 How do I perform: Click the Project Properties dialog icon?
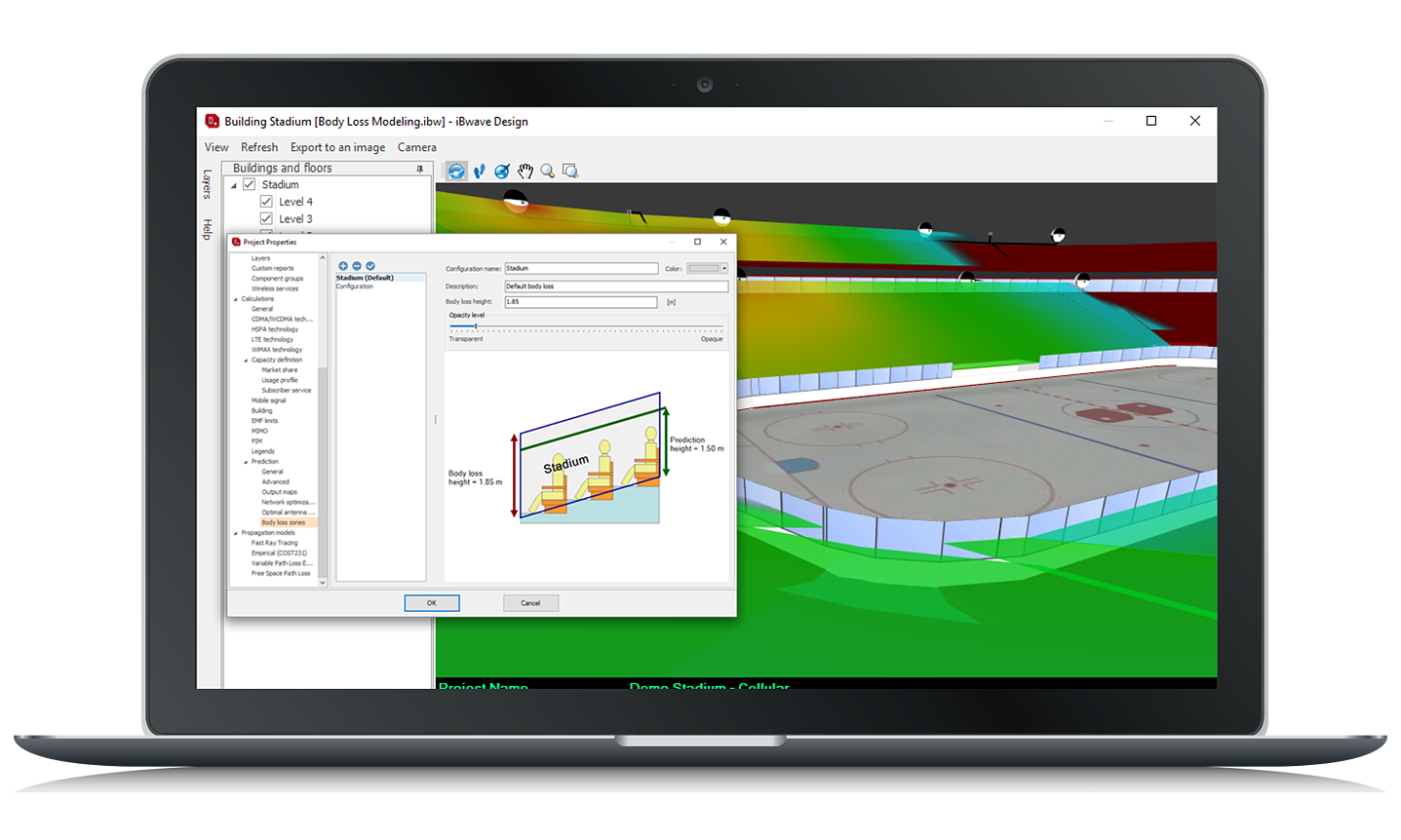(237, 242)
